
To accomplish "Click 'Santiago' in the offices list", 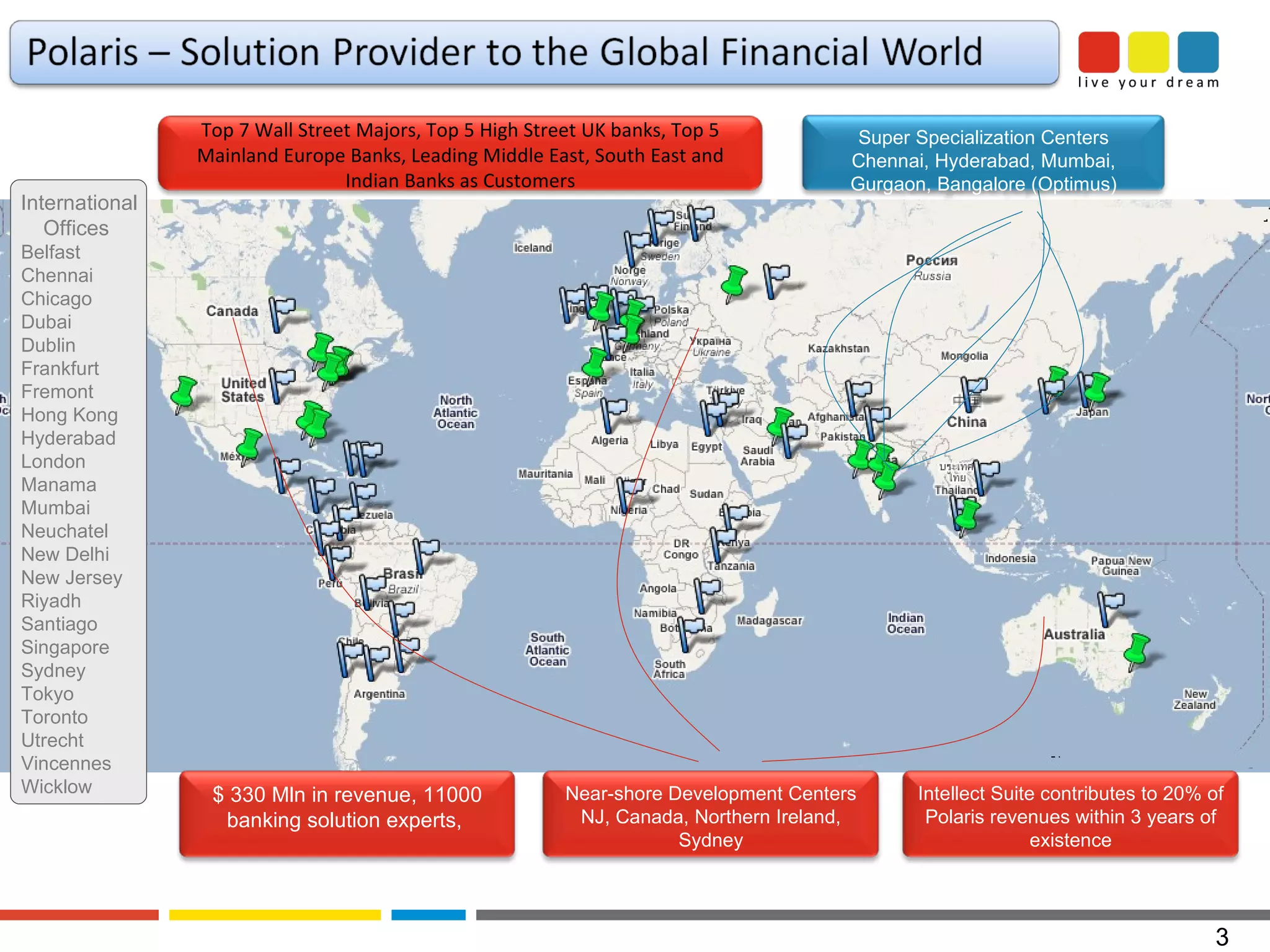I will (x=59, y=624).
